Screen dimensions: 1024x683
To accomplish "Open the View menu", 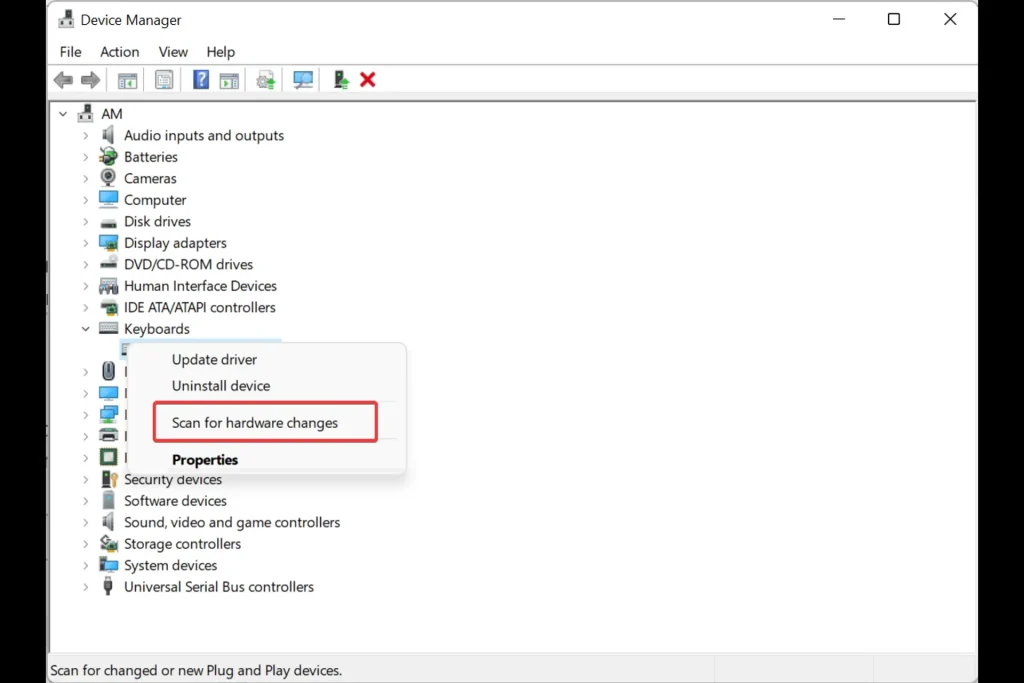I will coord(173,52).
